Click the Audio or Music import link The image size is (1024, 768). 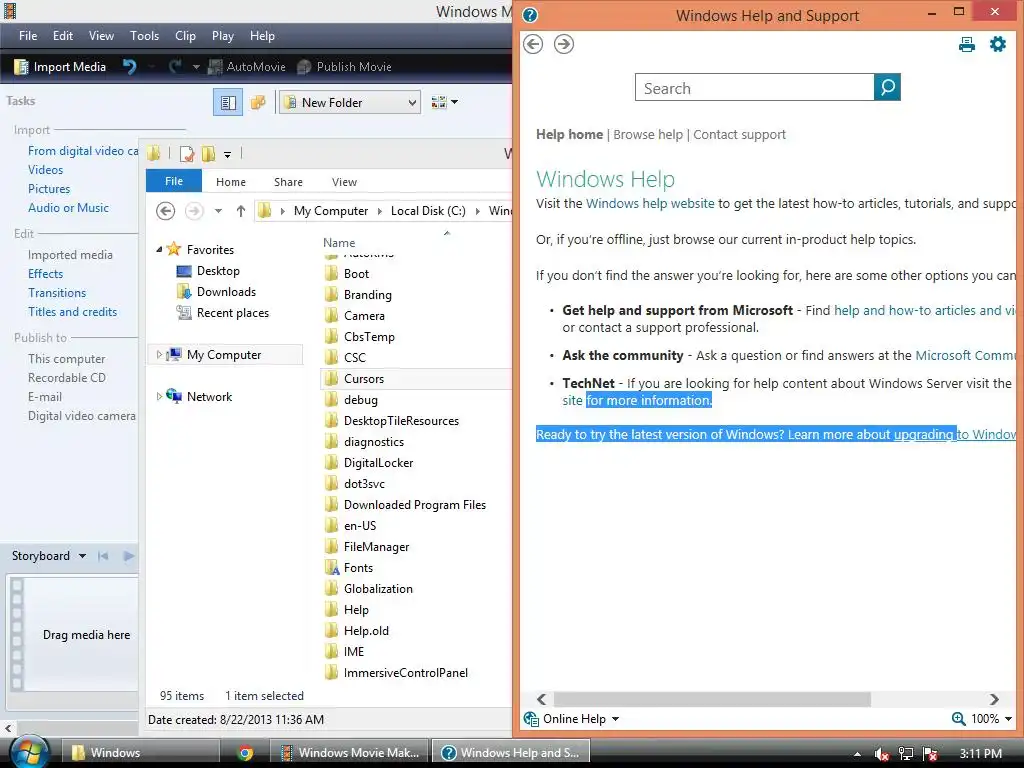[69, 208]
